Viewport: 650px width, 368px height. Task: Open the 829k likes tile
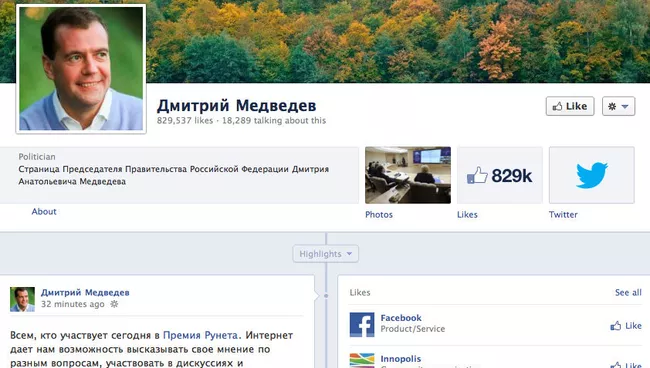pyautogui.click(x=500, y=175)
